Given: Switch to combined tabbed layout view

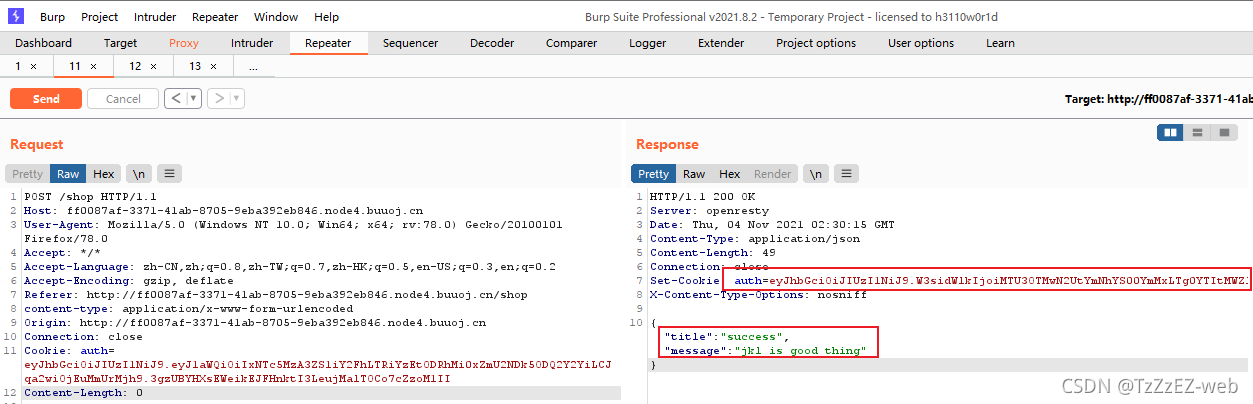Looking at the screenshot, I should click(1224, 133).
